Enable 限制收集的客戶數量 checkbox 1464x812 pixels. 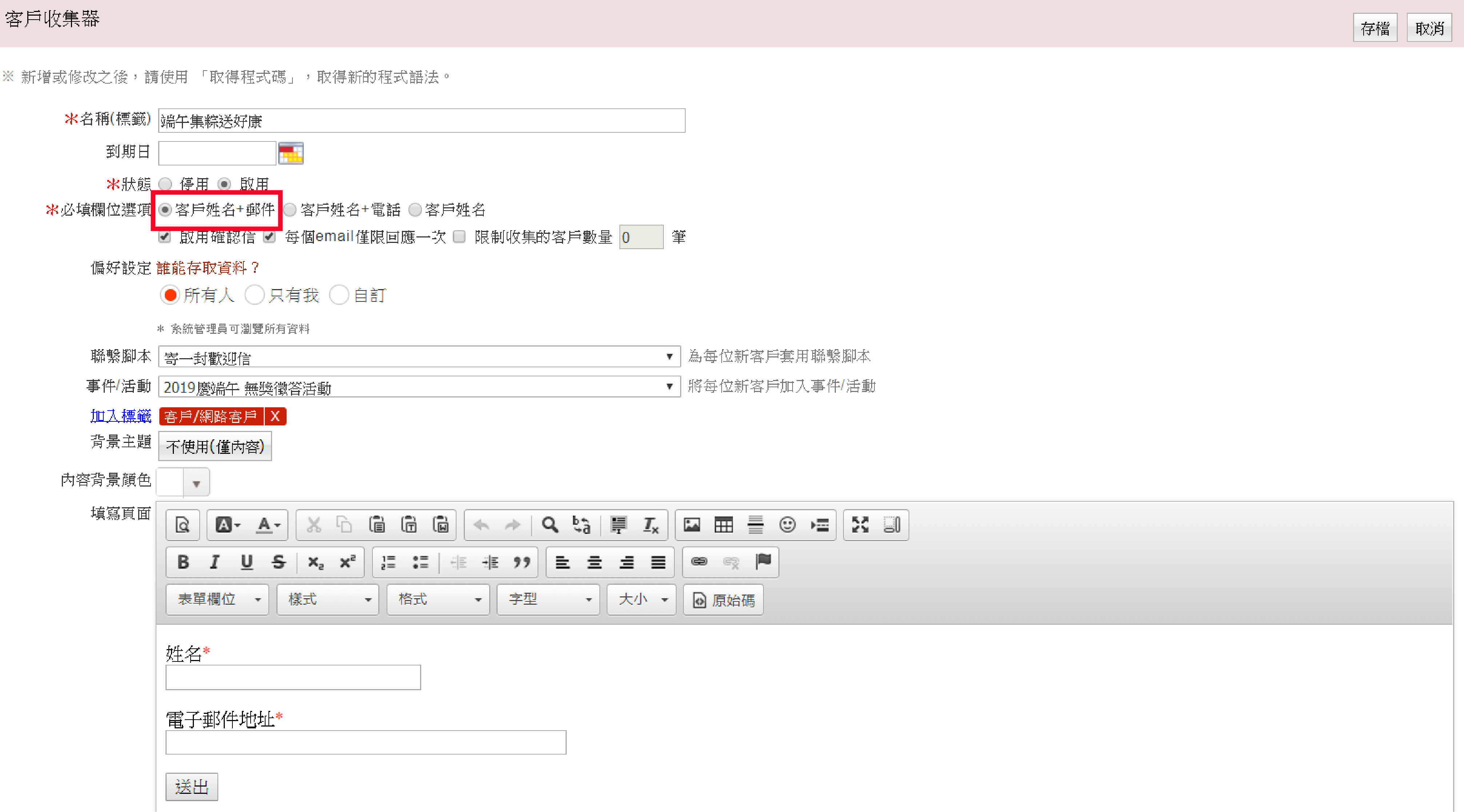[x=459, y=237]
